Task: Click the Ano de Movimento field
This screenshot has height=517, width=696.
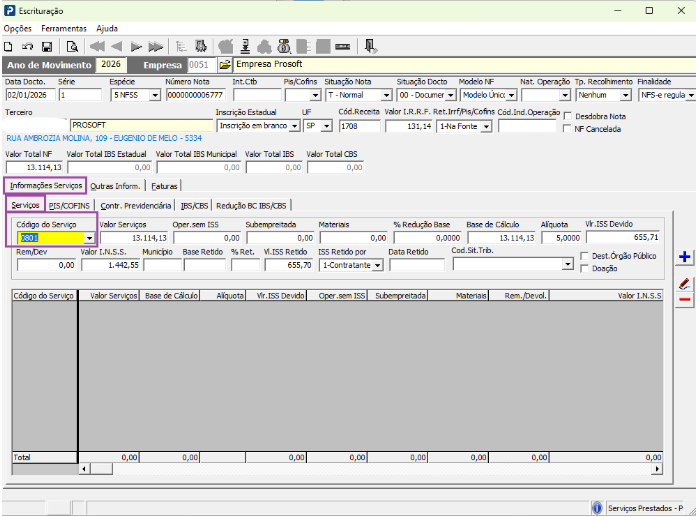Action: [111, 64]
